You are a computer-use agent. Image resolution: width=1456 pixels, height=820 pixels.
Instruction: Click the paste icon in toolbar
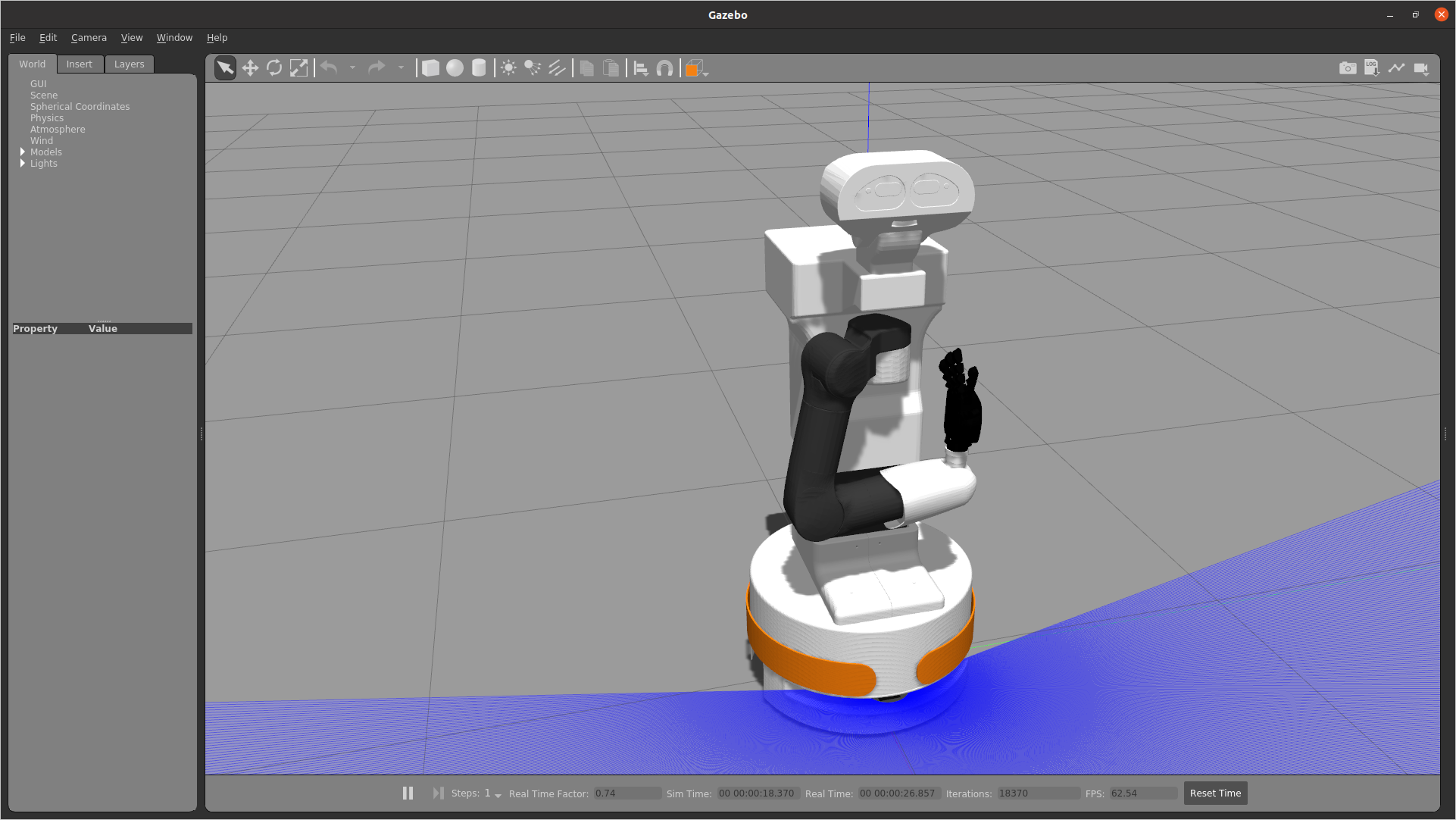[x=611, y=68]
